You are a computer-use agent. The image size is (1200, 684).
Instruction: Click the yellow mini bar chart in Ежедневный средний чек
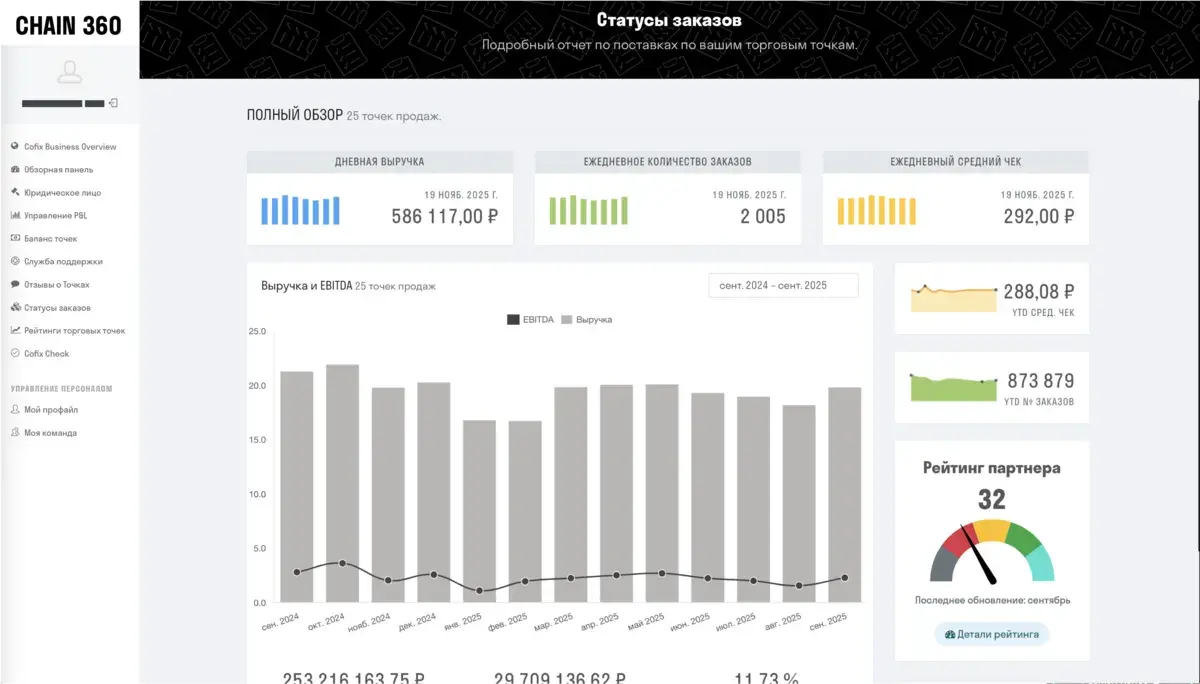876,210
